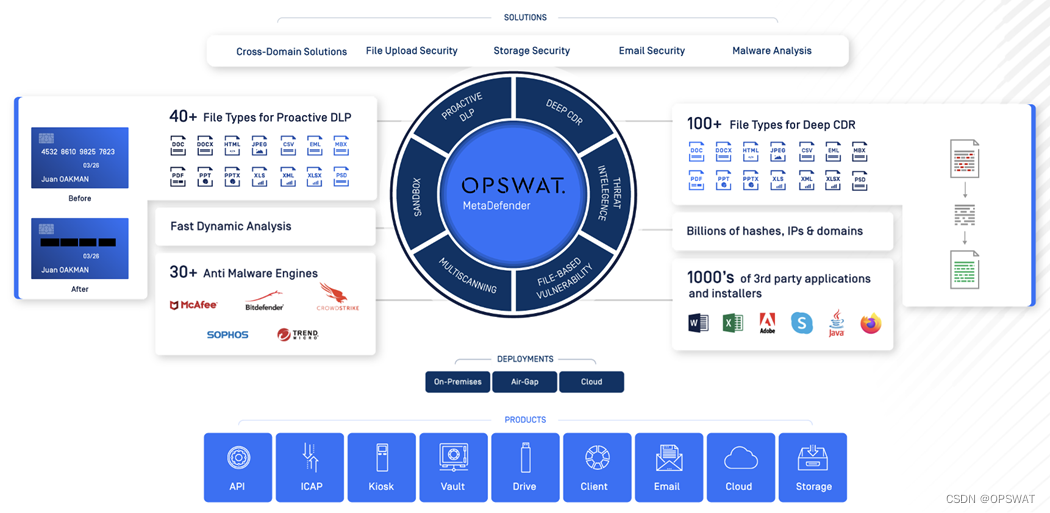Open the Storage product tile

(812, 467)
